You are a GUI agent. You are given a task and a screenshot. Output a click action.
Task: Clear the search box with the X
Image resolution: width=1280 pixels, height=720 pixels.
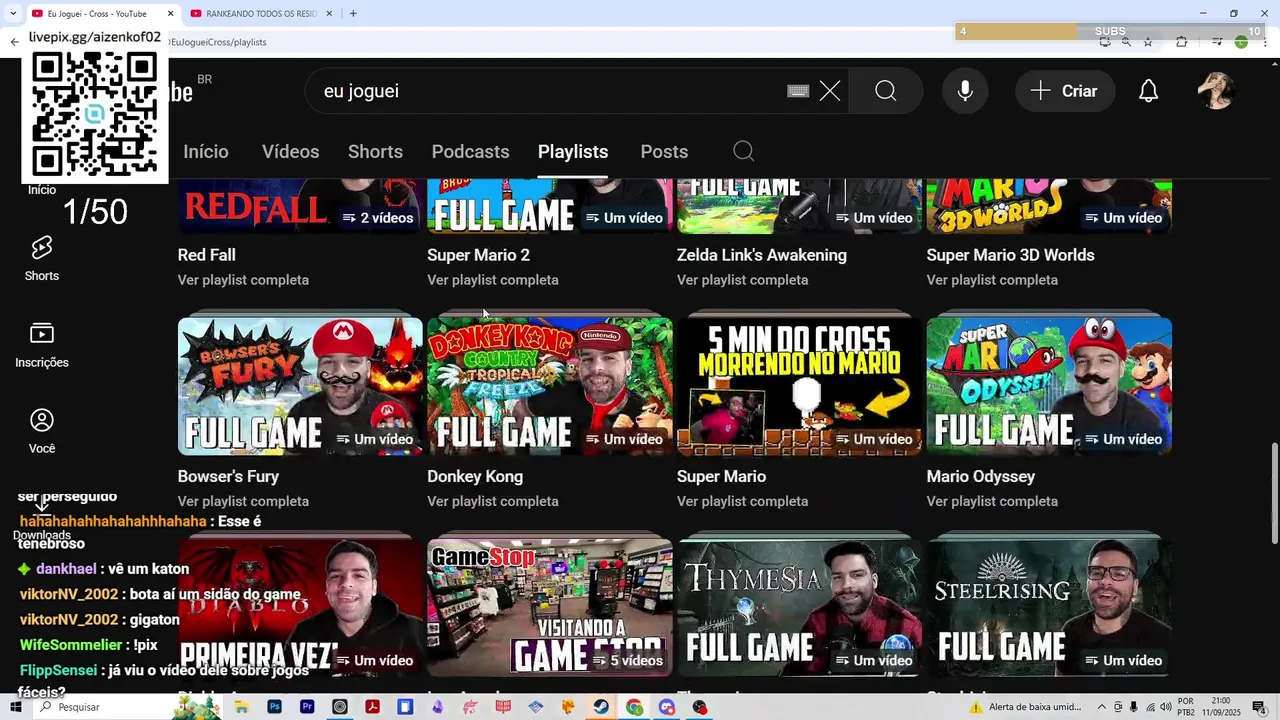point(830,91)
